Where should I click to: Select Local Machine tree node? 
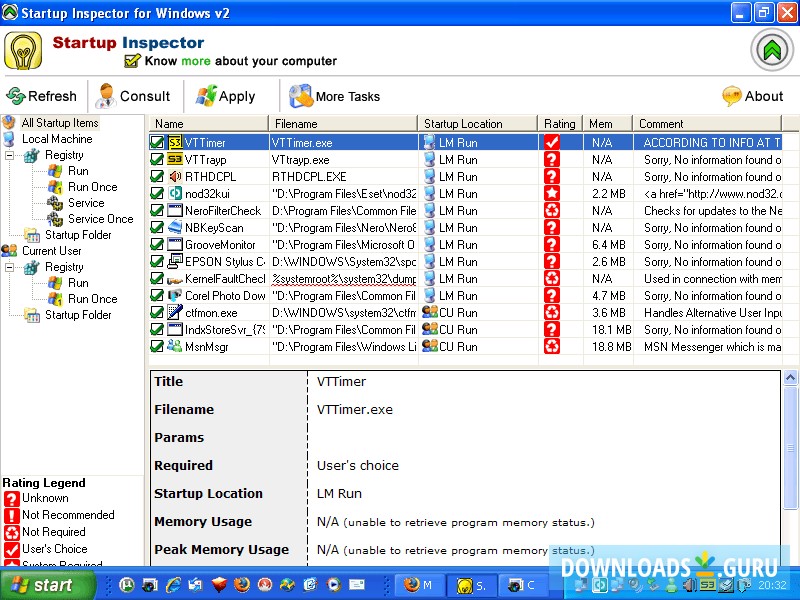(57, 139)
